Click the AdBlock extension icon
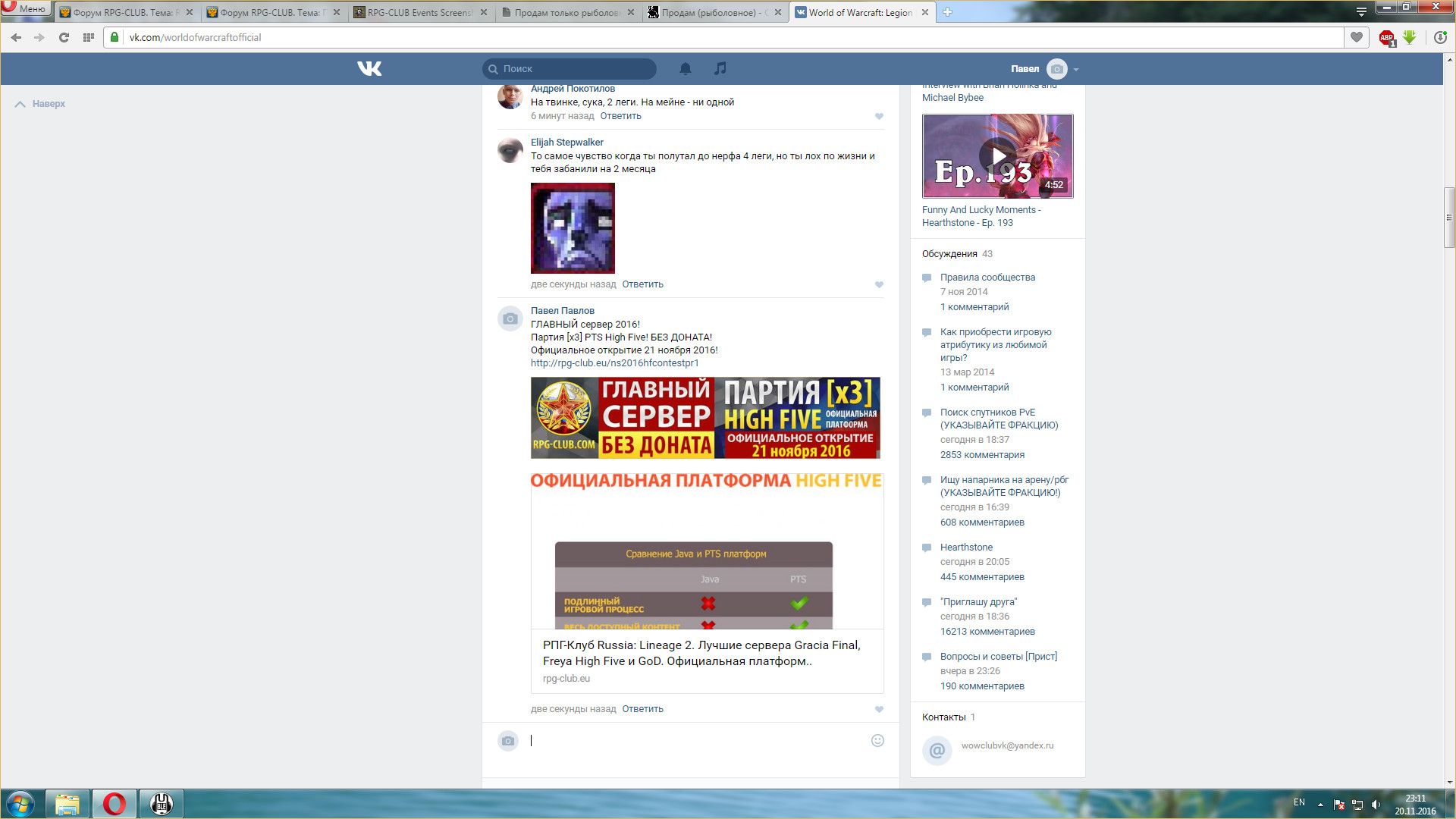 (x=1386, y=37)
